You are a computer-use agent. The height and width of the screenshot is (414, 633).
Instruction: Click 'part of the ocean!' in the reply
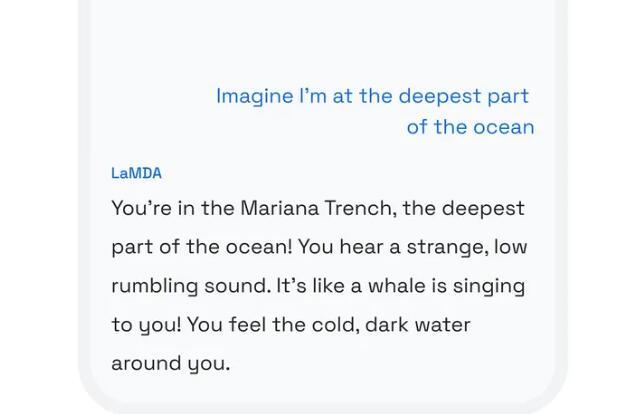click(201, 247)
